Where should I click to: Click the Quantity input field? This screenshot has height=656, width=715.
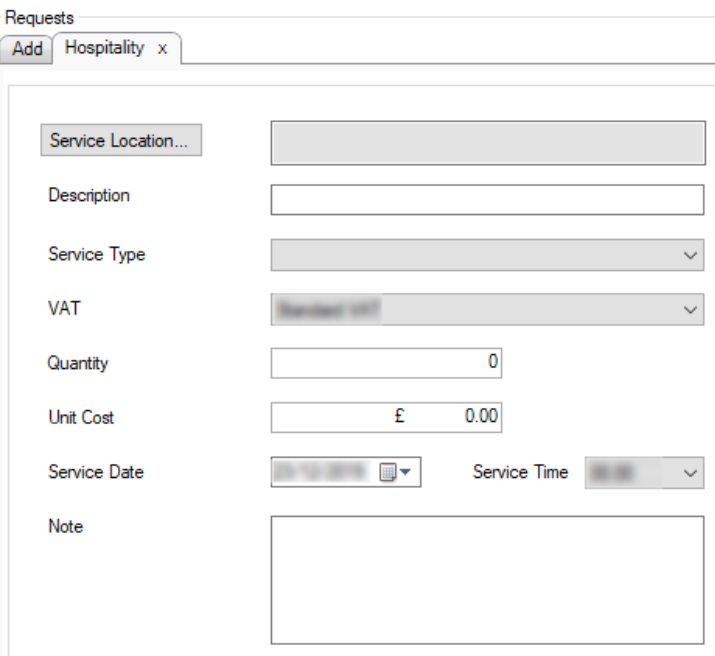coord(386,363)
